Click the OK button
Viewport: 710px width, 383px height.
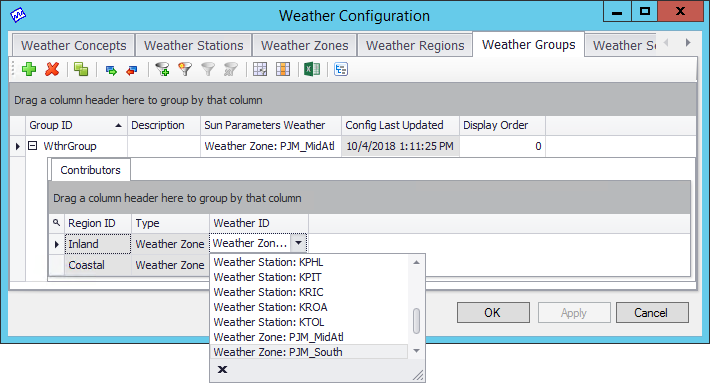pos(493,313)
